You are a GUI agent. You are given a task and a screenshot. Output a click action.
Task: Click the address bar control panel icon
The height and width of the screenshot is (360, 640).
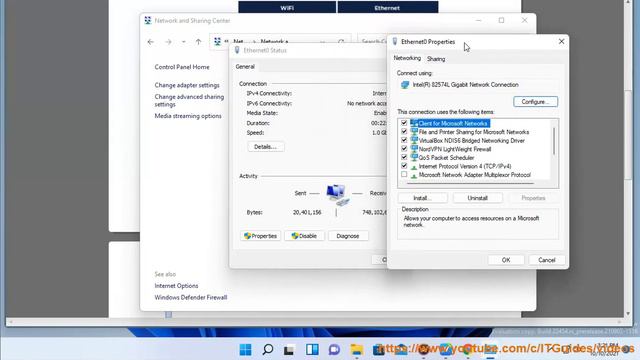pyautogui.click(x=218, y=42)
